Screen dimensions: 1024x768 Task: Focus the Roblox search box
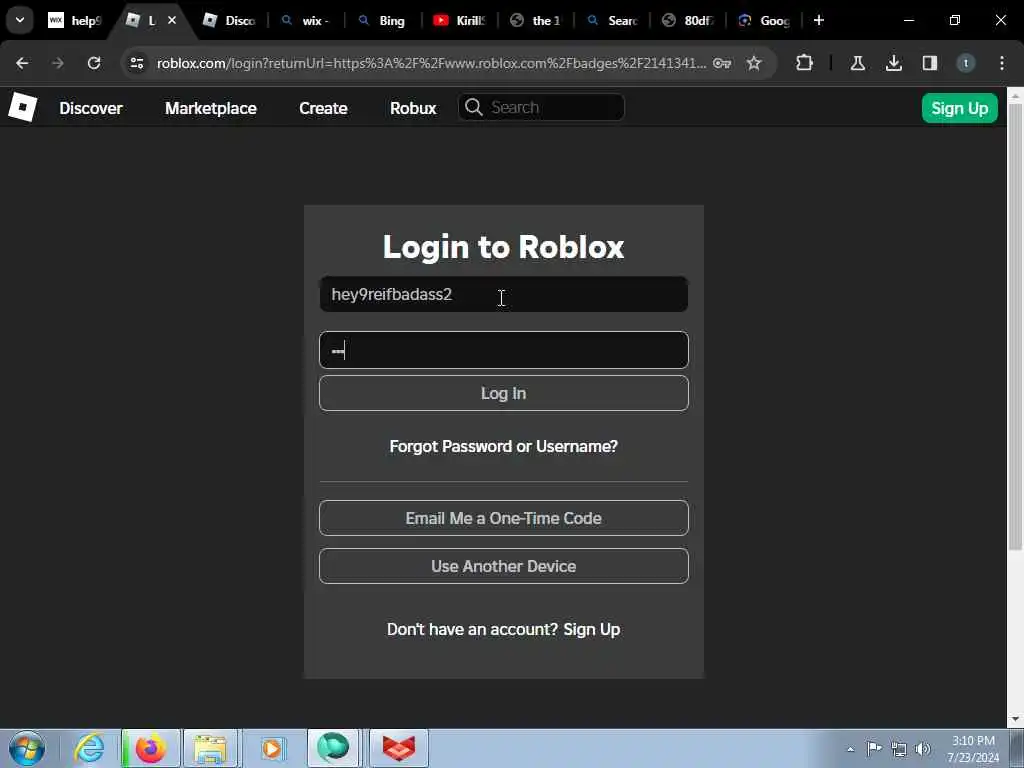(x=541, y=107)
